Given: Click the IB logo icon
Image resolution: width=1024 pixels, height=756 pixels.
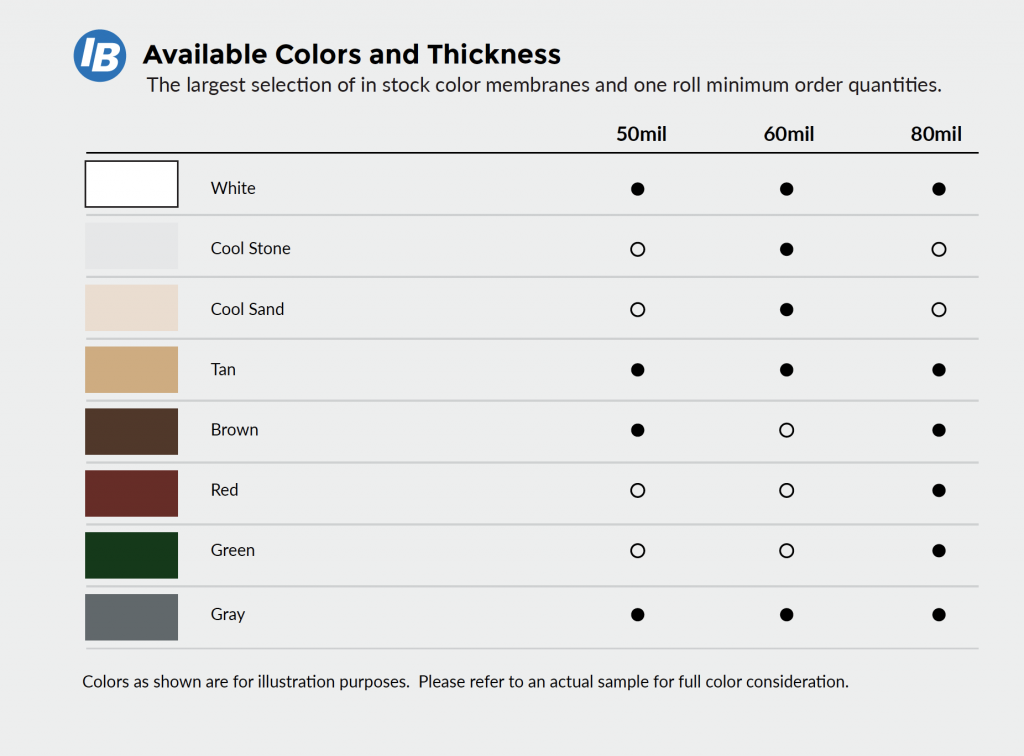Looking at the screenshot, I should tap(100, 55).
